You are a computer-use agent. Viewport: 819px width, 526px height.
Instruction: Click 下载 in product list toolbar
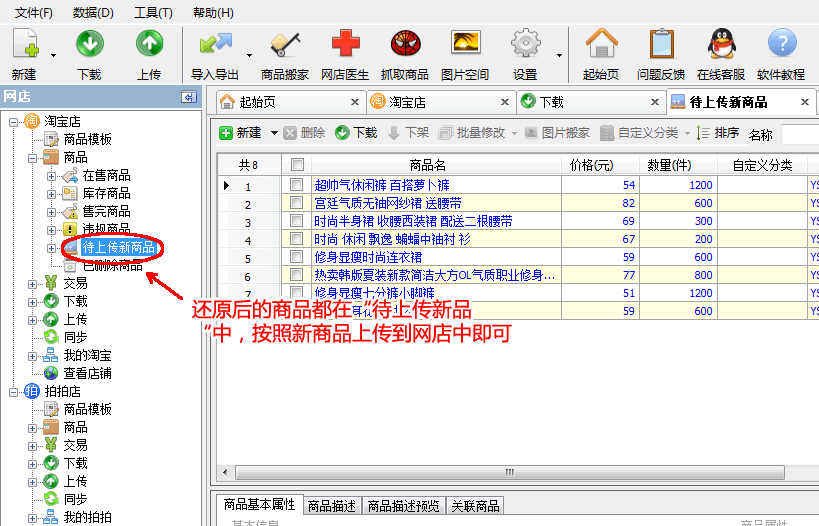[356, 133]
